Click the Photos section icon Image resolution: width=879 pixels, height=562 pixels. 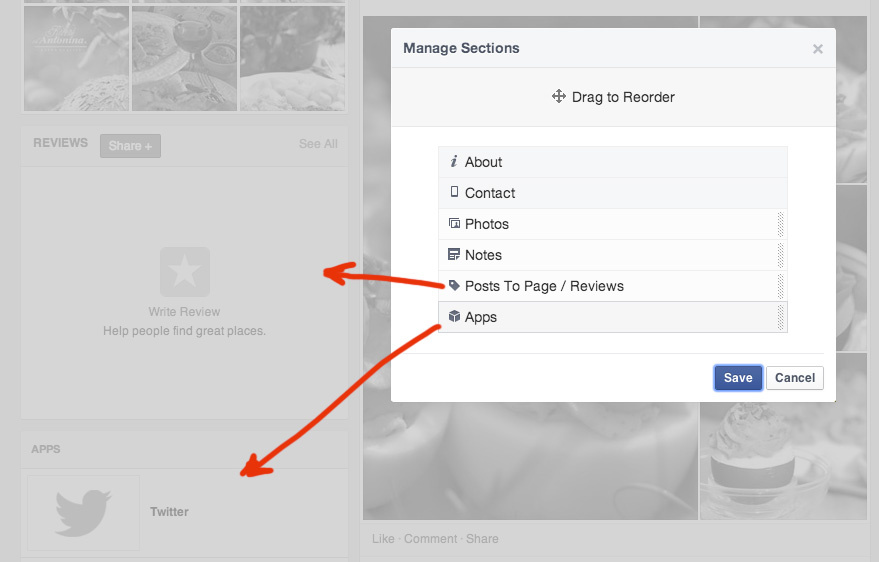(x=454, y=224)
